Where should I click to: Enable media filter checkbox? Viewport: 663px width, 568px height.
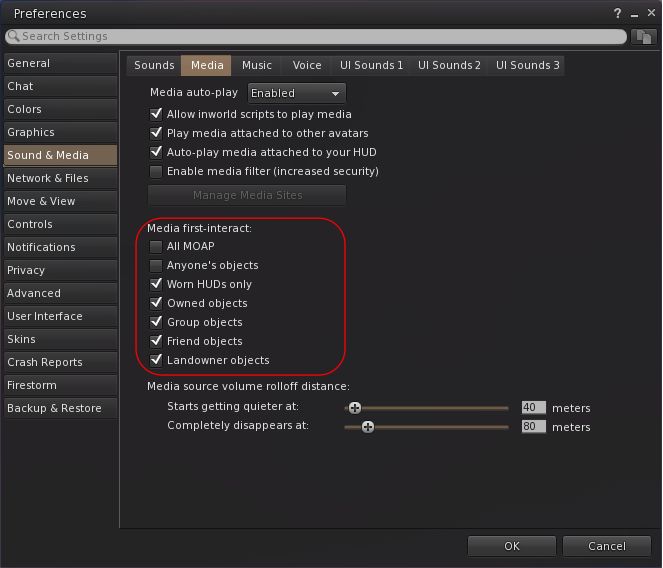(x=156, y=171)
